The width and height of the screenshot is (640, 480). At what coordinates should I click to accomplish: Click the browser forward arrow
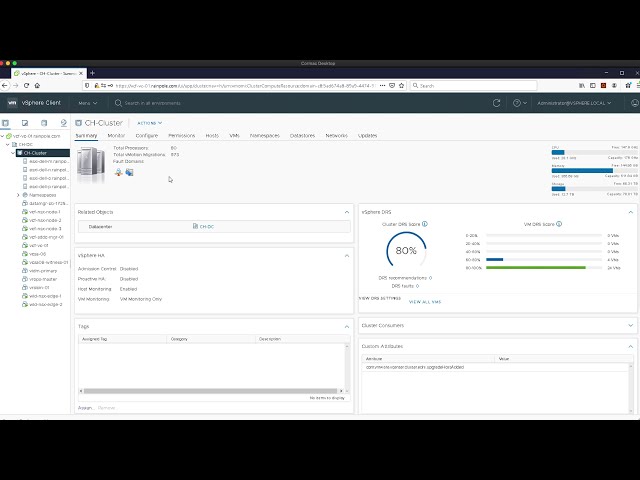pyautogui.click(x=16, y=86)
